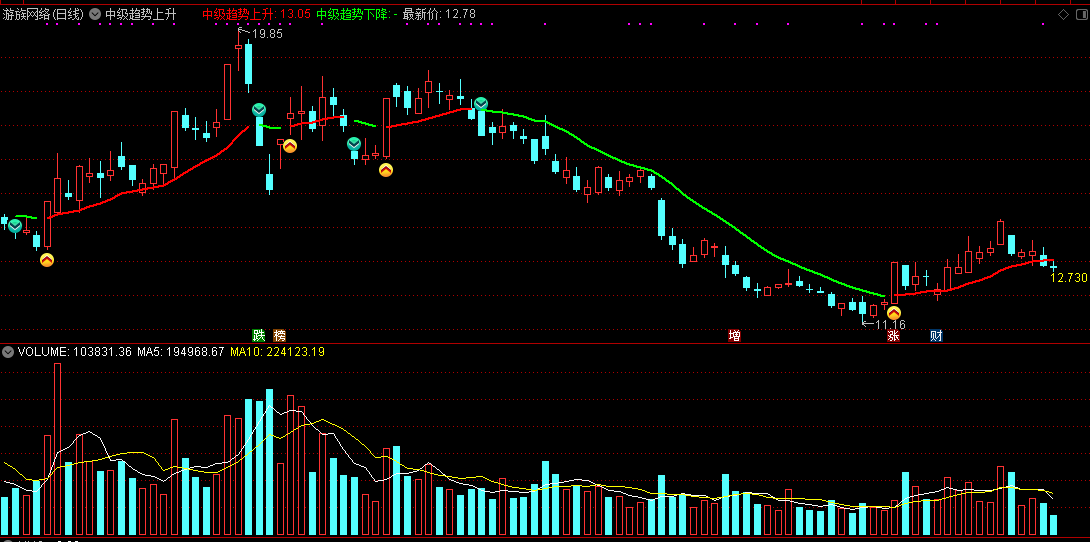Click the 19.85 high price label
Screen dimensions: 1090x542
(x=268, y=33)
